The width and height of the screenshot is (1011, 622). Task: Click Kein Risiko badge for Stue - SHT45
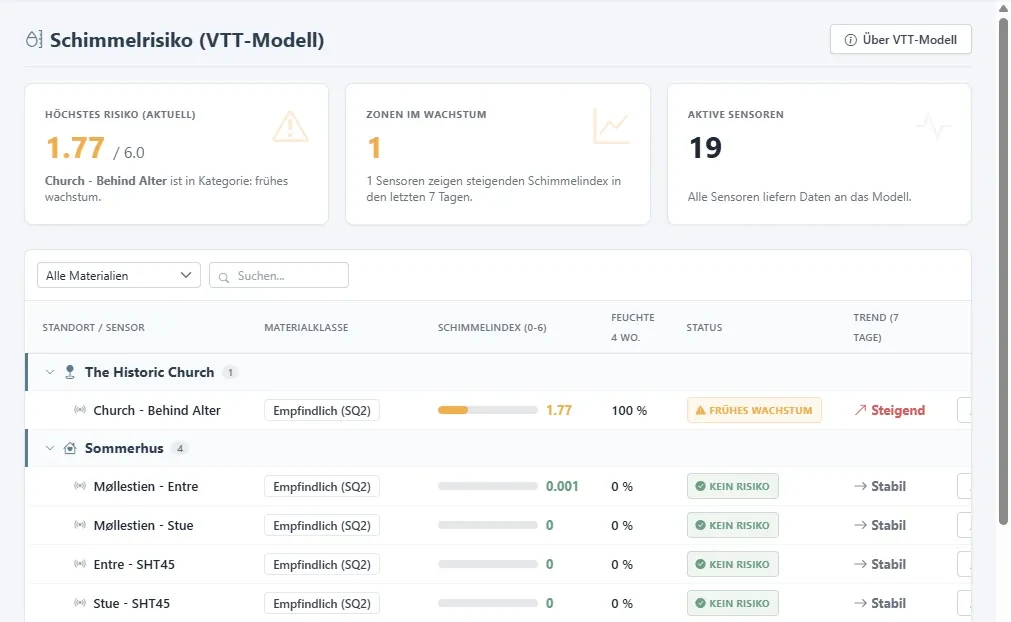point(732,603)
